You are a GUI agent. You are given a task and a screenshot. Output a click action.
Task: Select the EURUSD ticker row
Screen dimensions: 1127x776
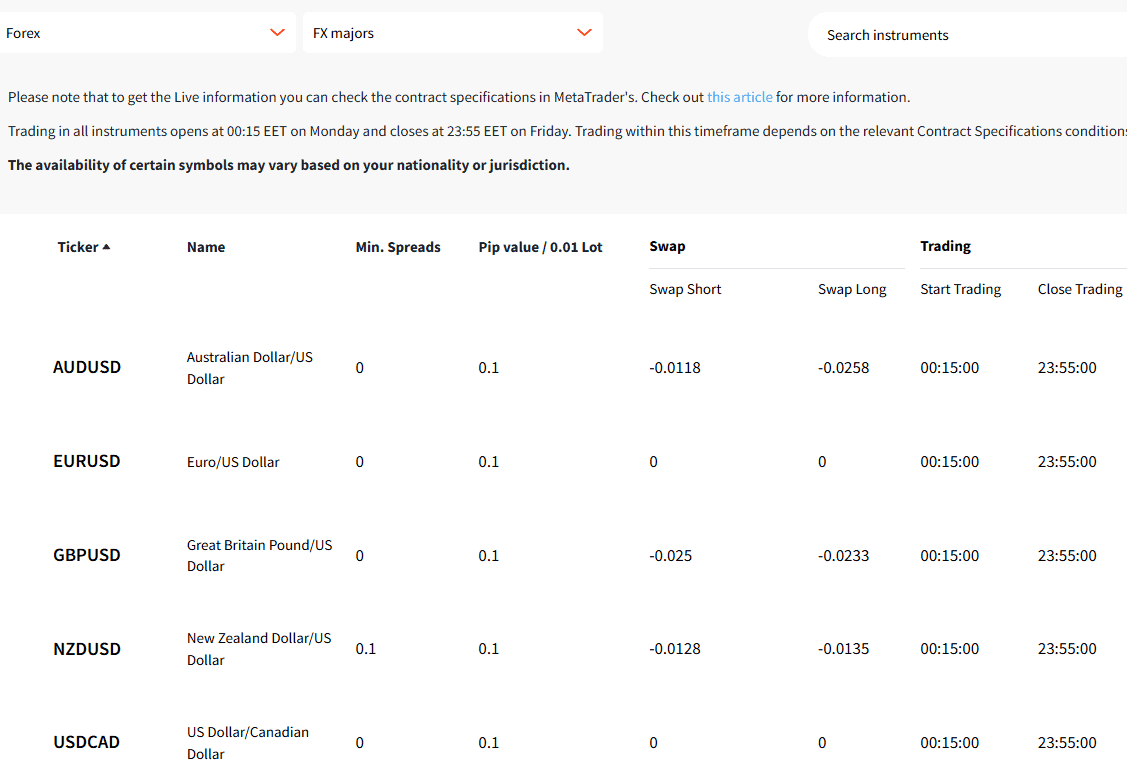(87, 461)
